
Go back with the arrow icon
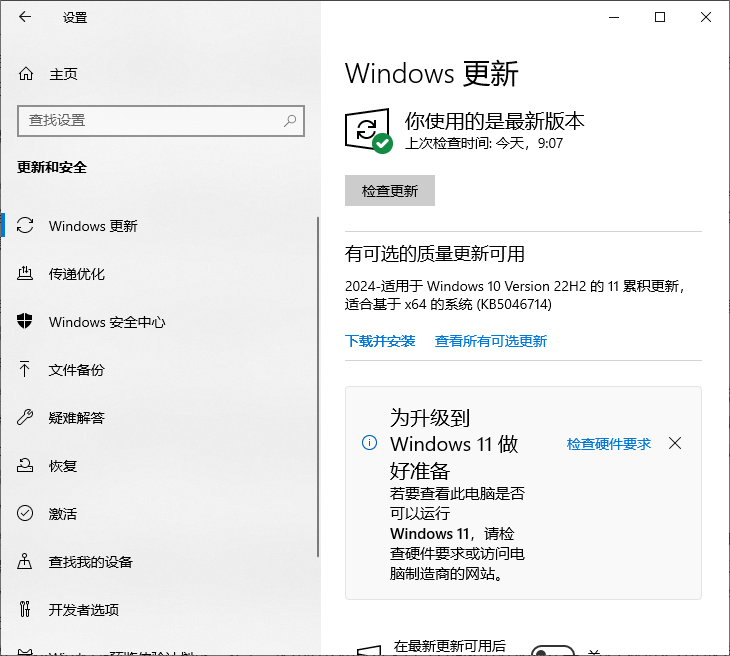click(25, 17)
